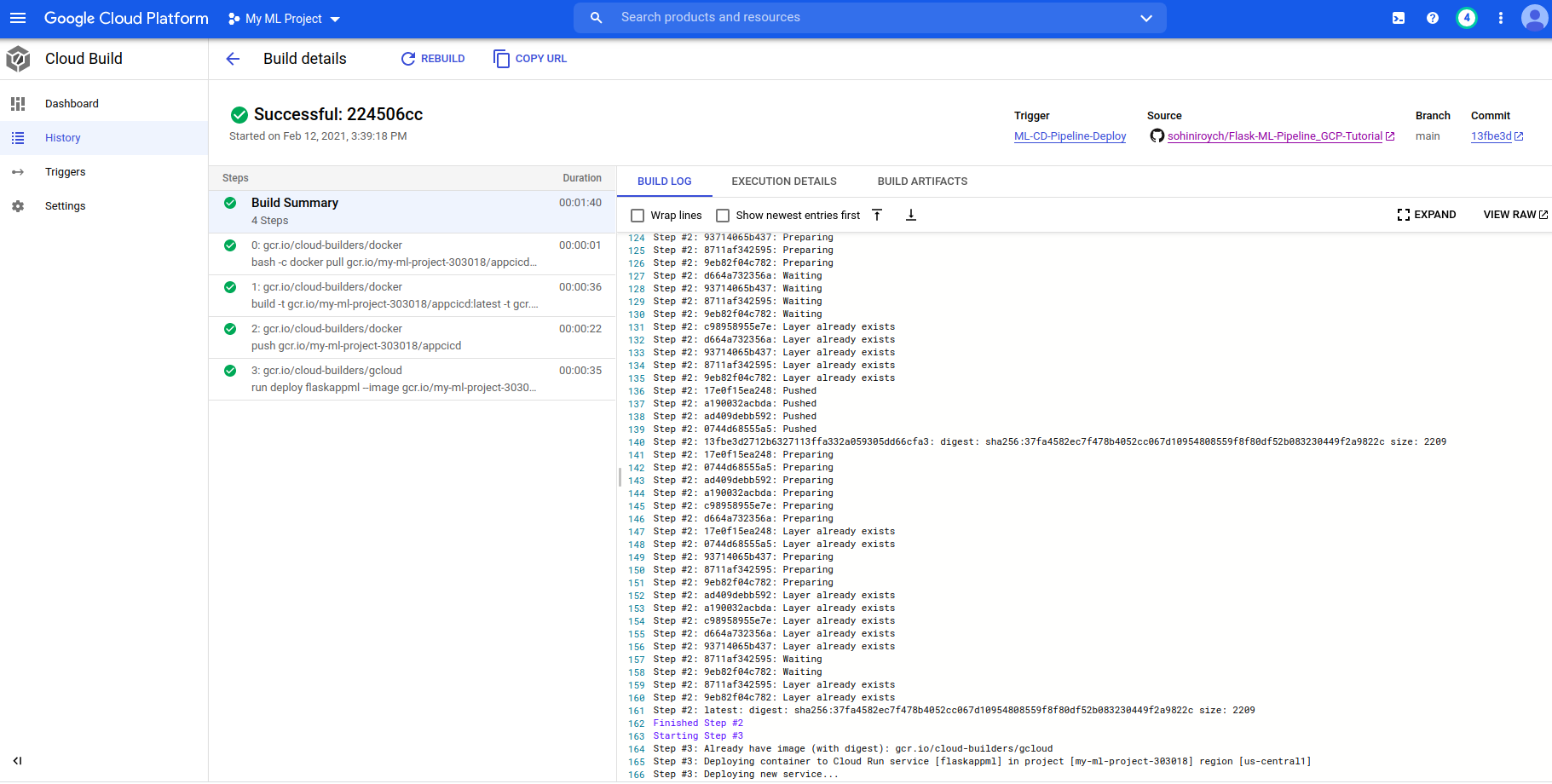Click the external-link icon beside source repository
The height and width of the screenshot is (784, 1552).
[1390, 136]
